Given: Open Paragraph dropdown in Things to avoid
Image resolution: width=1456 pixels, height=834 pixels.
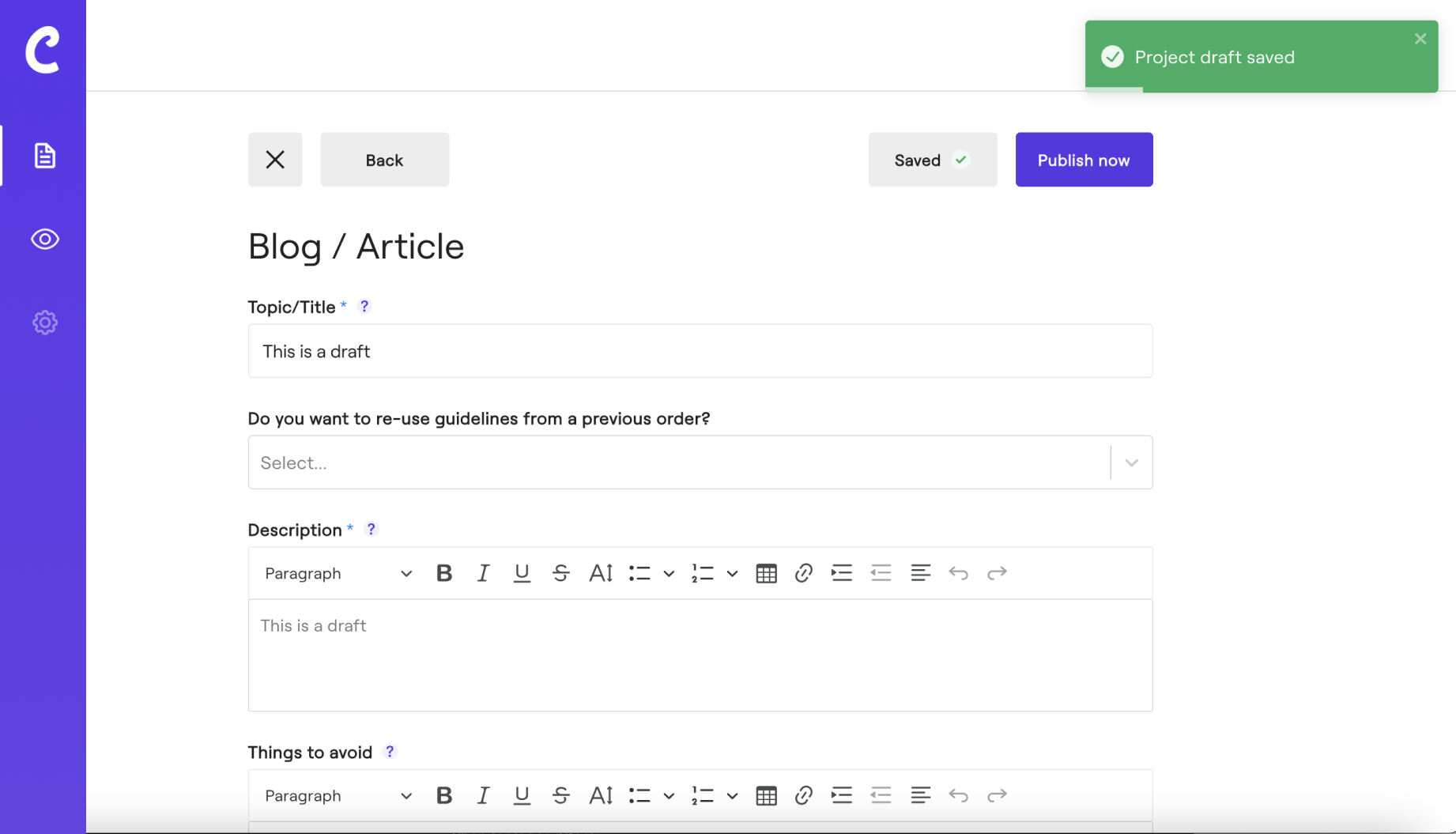Looking at the screenshot, I should click(x=338, y=795).
